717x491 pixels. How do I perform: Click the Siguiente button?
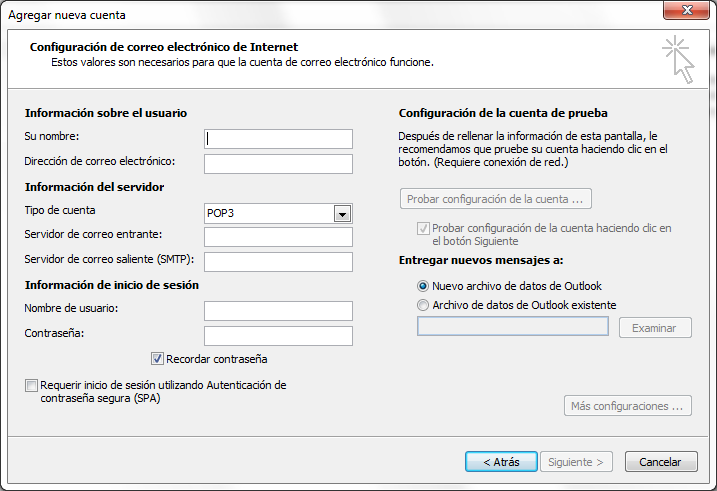pyautogui.click(x=578, y=462)
